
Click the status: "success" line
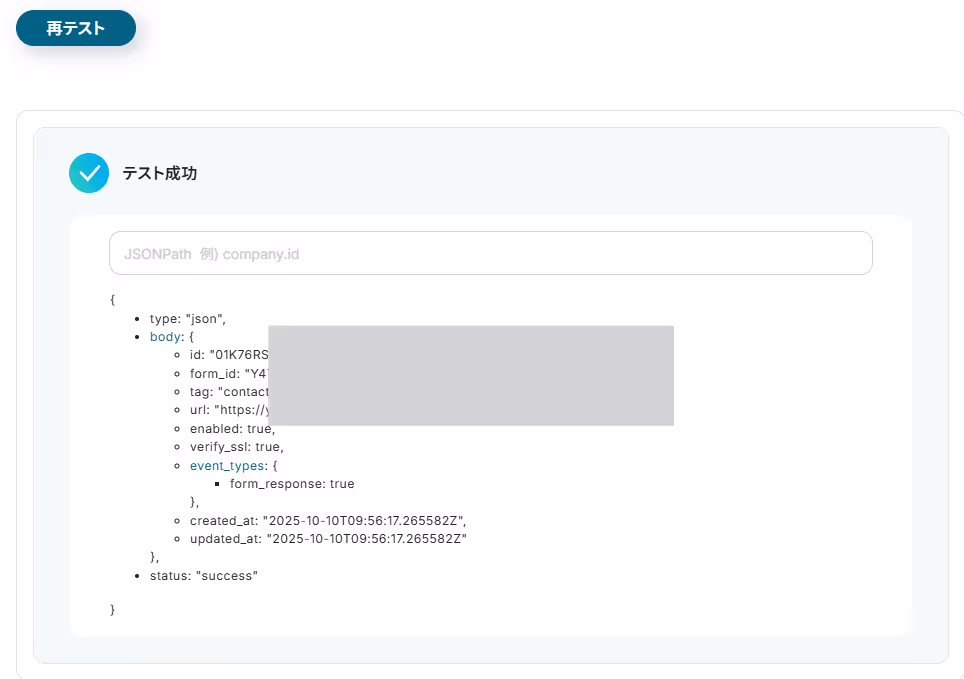point(203,576)
